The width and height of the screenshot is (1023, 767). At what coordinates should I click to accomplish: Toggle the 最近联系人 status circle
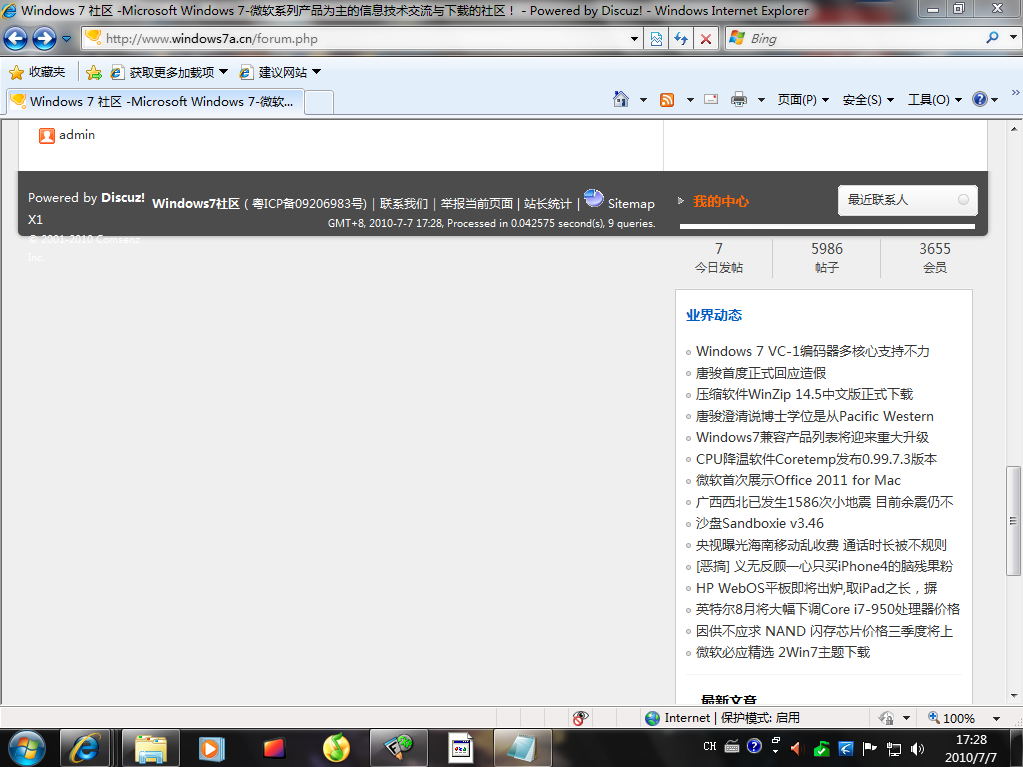[964, 200]
